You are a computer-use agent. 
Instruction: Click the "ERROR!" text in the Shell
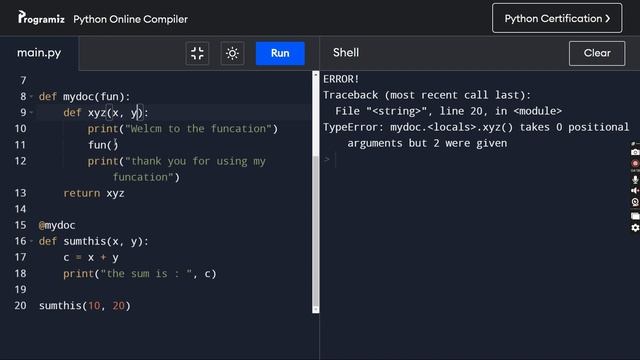341,79
